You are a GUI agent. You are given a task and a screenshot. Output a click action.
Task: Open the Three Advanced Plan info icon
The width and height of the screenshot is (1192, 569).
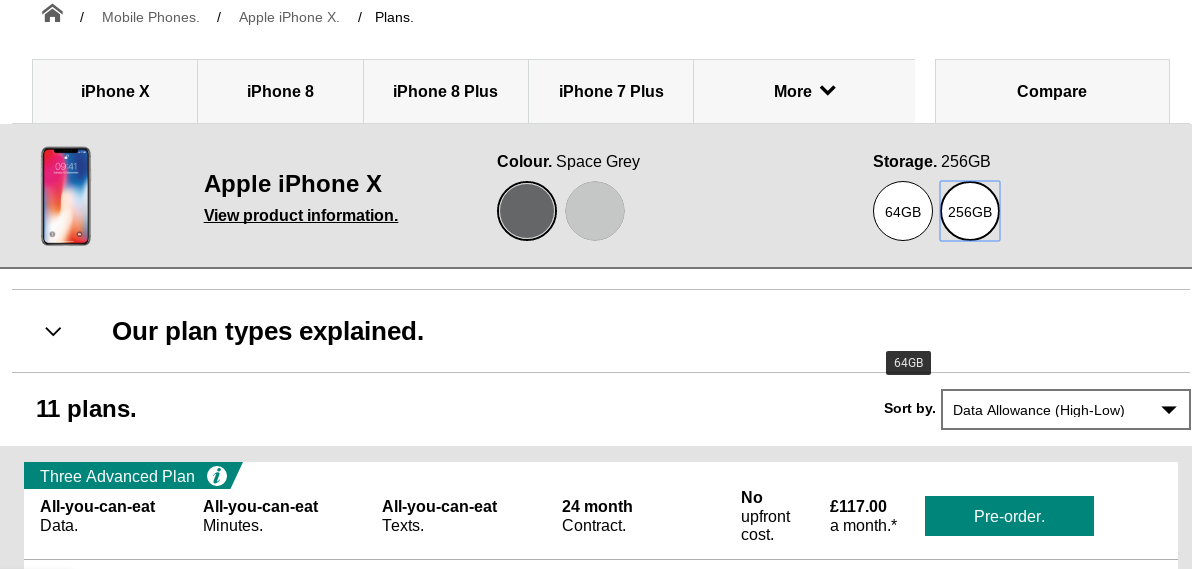coord(217,476)
